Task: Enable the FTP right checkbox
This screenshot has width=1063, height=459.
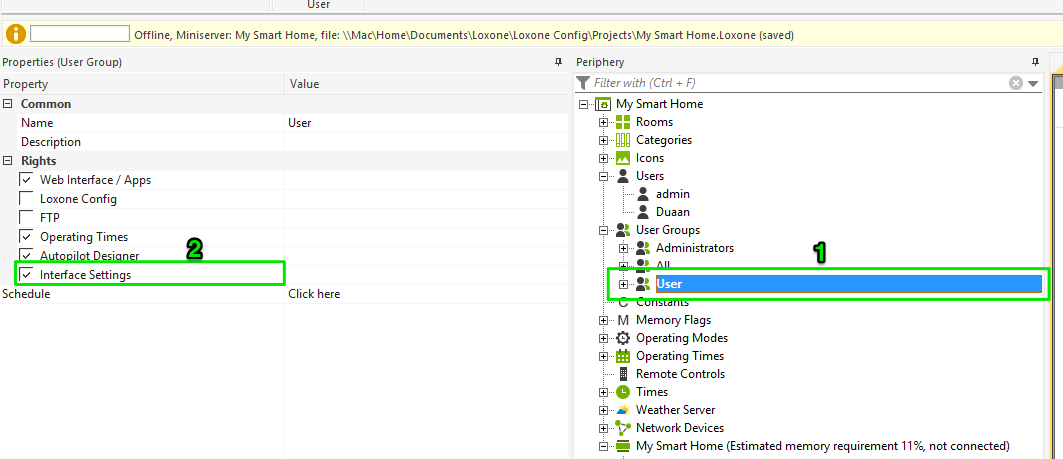Action: coord(27,217)
